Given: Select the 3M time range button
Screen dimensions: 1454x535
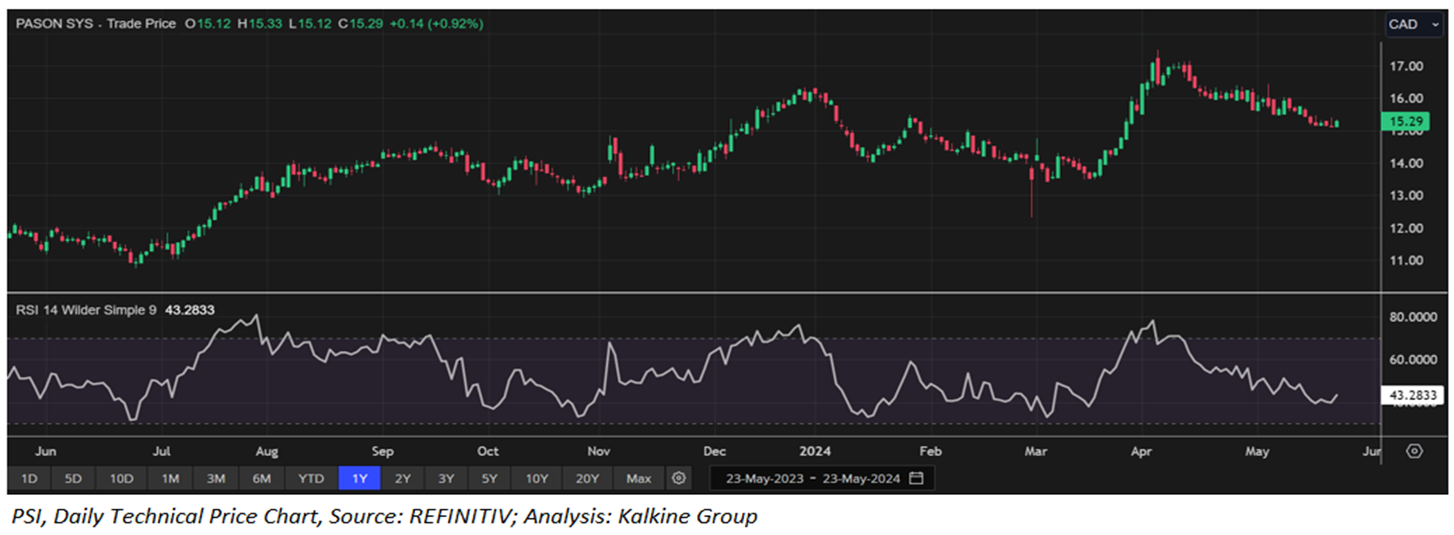Looking at the screenshot, I should click(x=216, y=479).
